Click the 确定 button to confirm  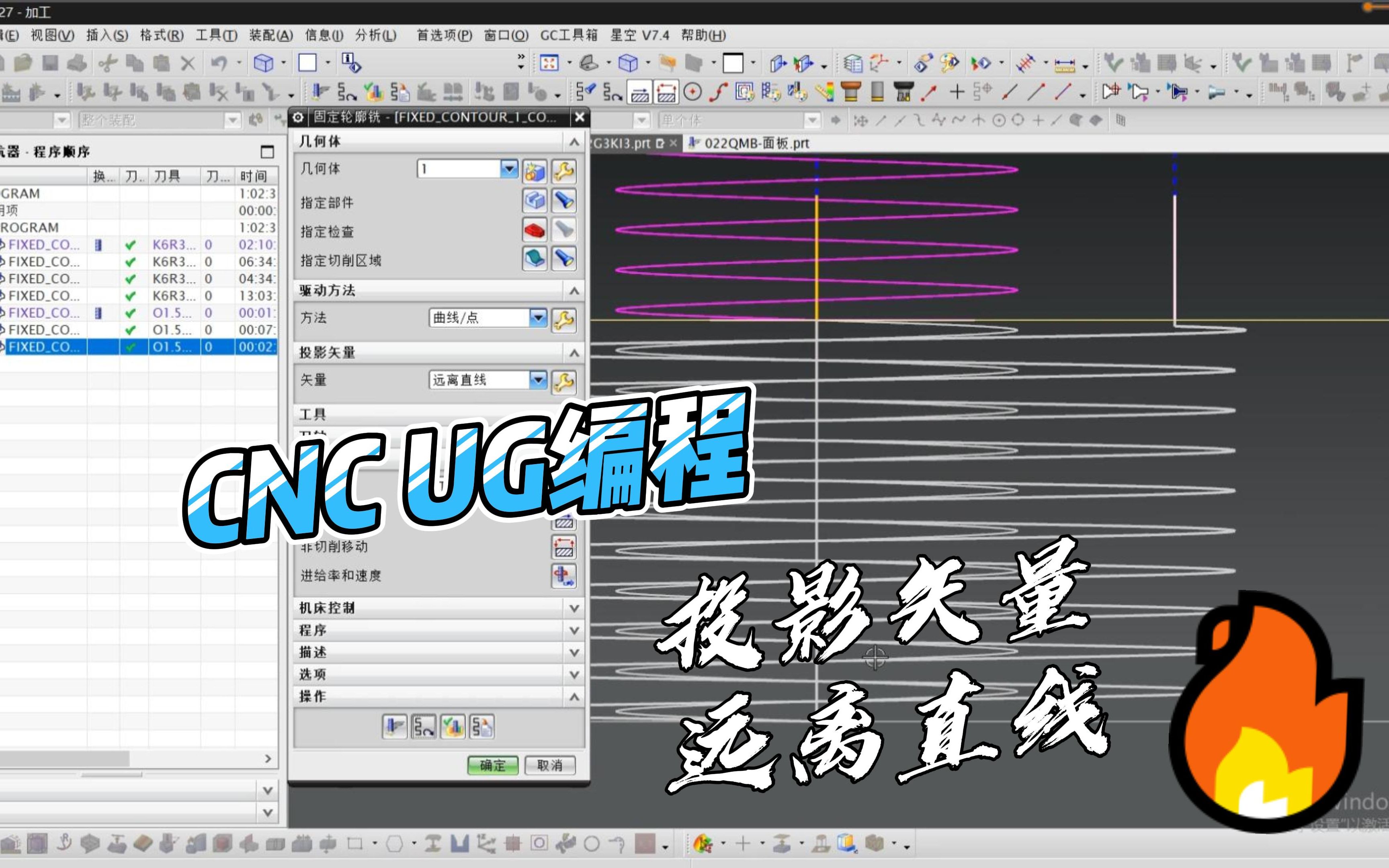[x=492, y=765]
